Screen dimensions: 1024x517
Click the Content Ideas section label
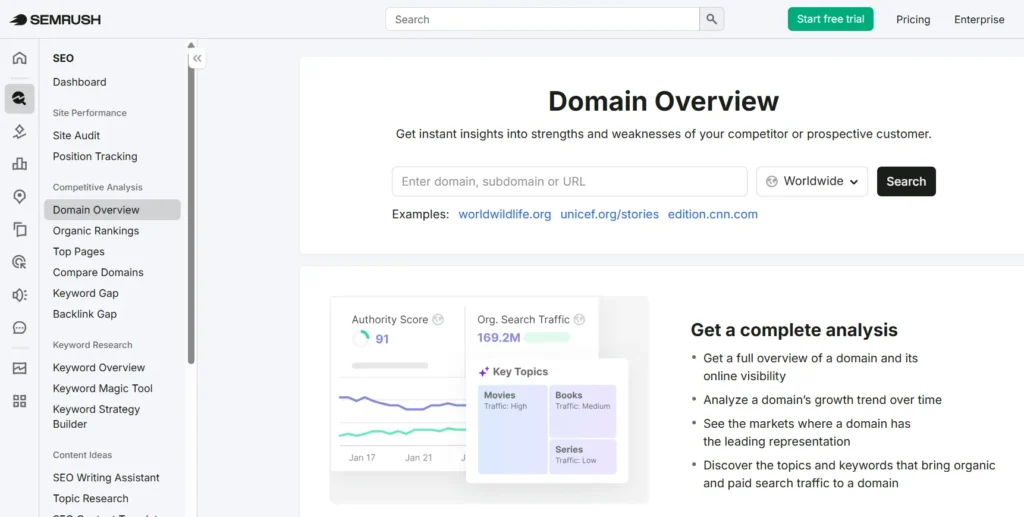82,455
